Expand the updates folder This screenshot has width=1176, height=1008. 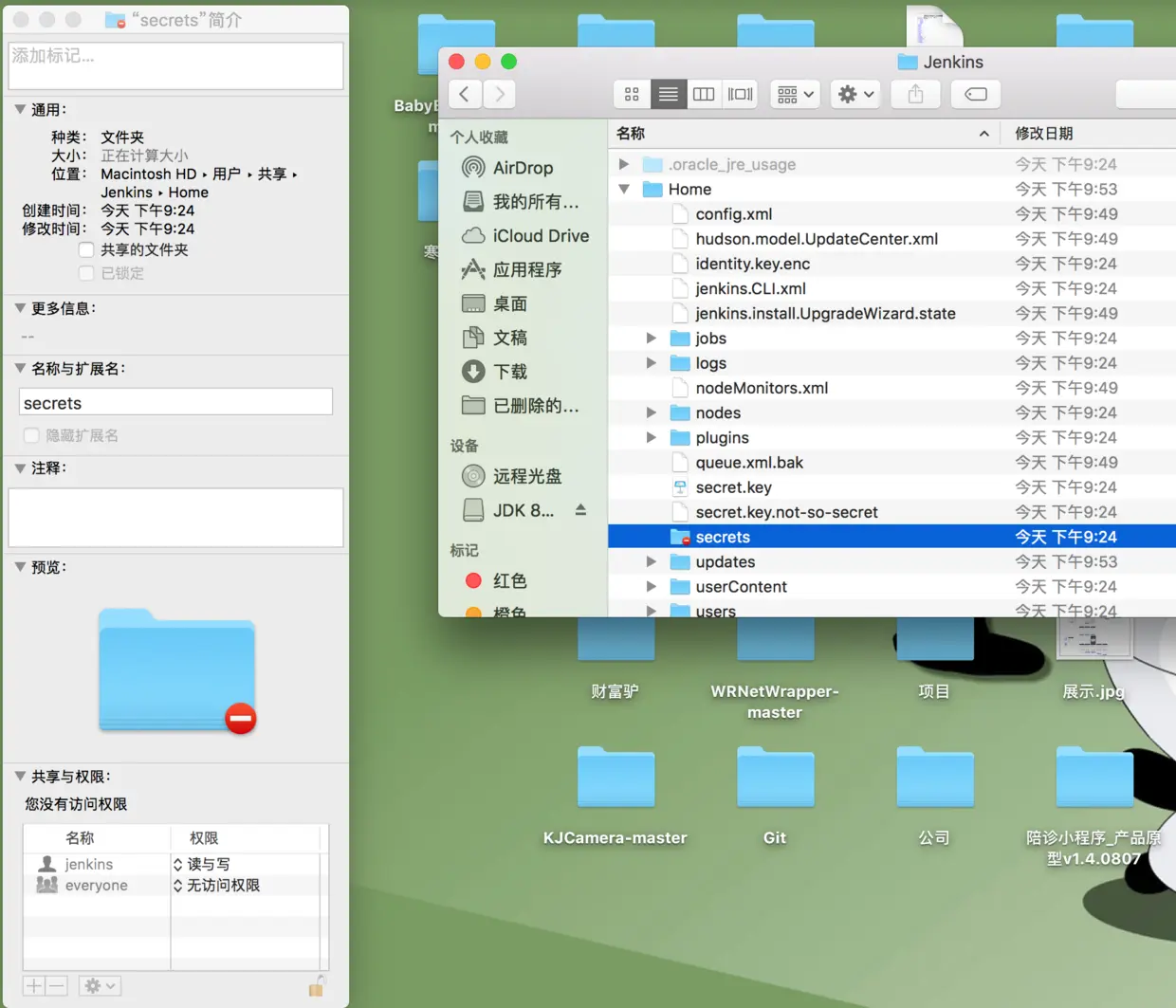click(x=652, y=561)
